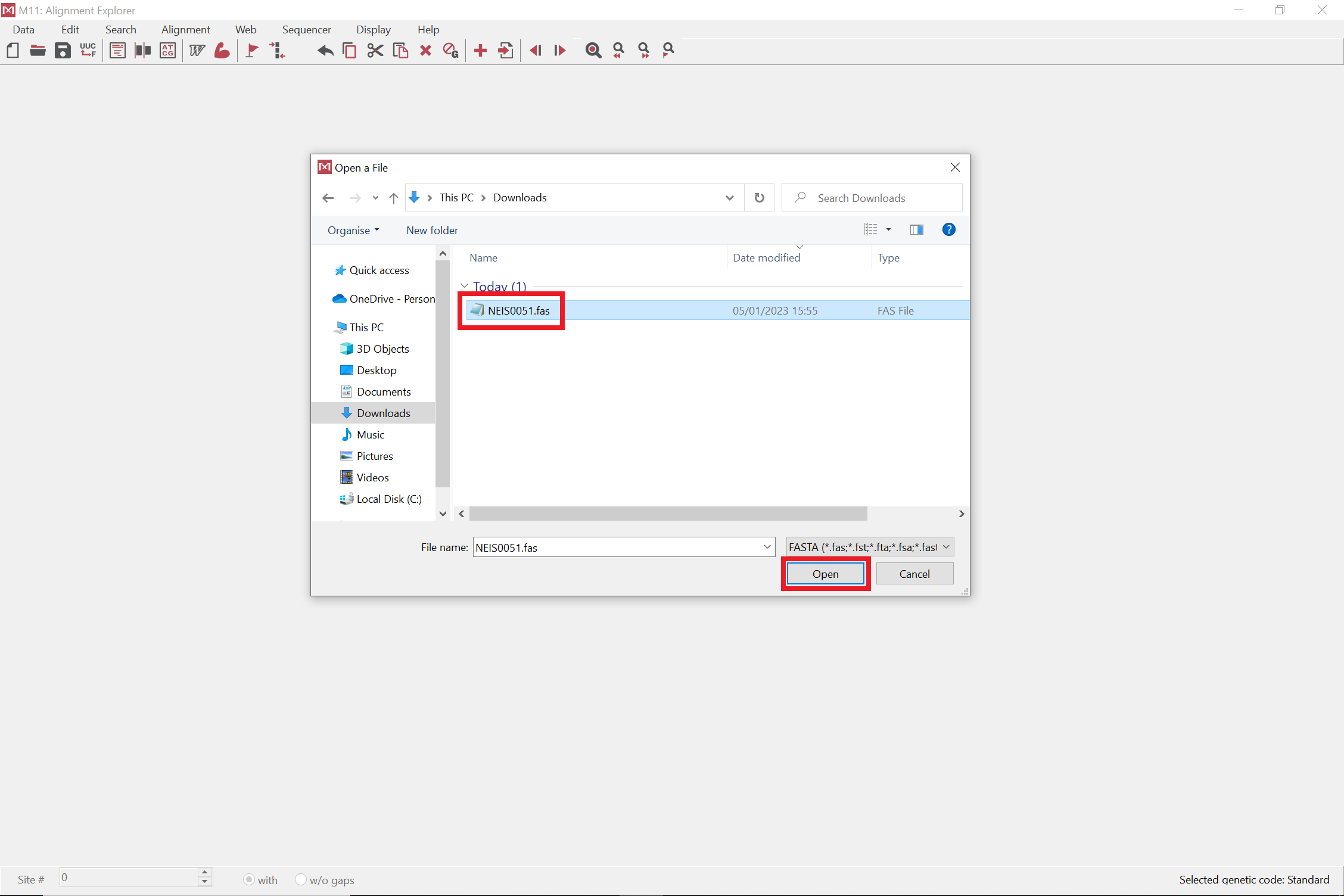Open the Display menu
The width and height of the screenshot is (1344, 896).
[373, 29]
